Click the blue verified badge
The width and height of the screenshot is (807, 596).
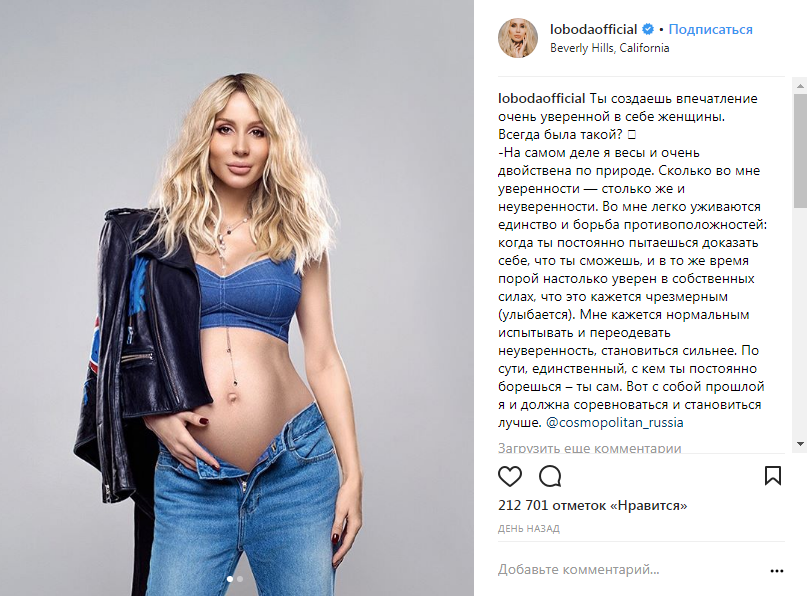click(x=648, y=29)
